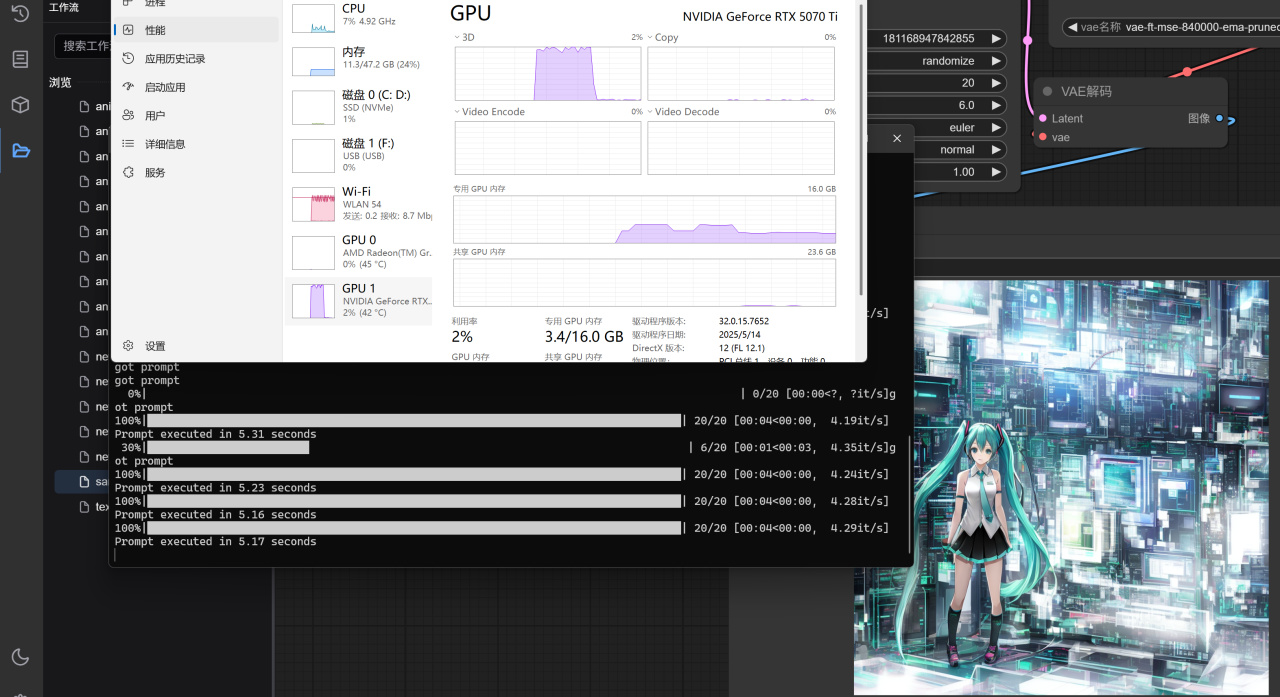Click the 性能 pulse icon

[128, 30]
